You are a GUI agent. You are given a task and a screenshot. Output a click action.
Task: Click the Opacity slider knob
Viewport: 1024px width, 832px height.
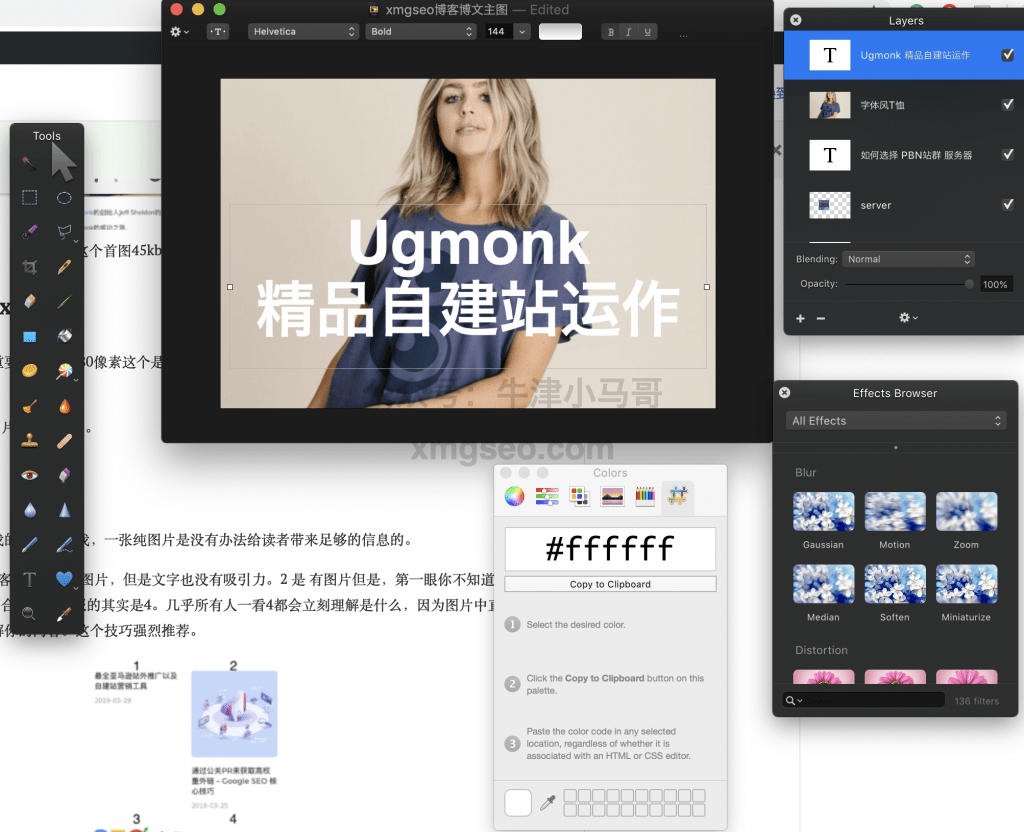click(x=968, y=283)
